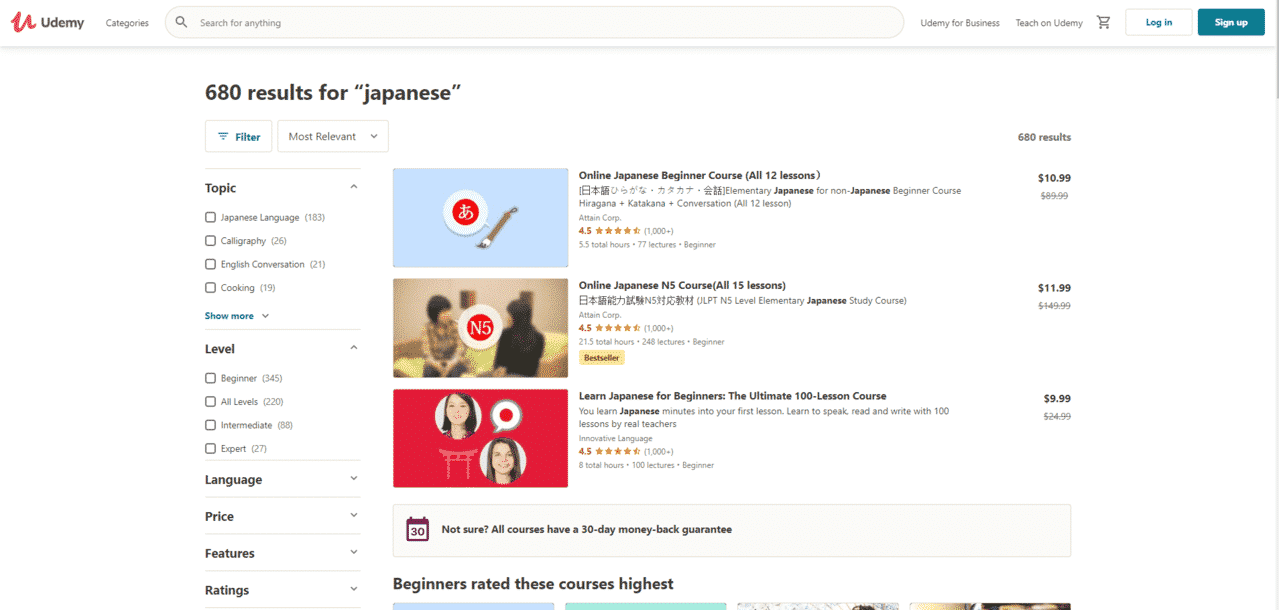Click the Log in button
The height and width of the screenshot is (610, 1279).
click(x=1159, y=22)
